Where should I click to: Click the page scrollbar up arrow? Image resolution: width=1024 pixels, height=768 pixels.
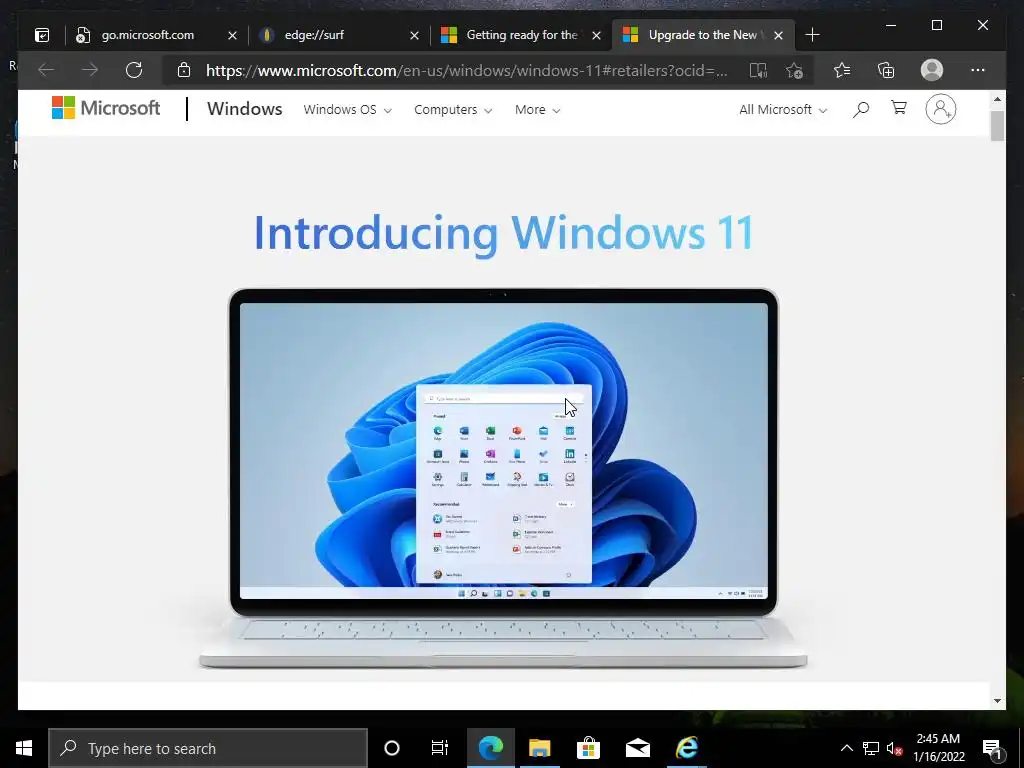click(997, 99)
